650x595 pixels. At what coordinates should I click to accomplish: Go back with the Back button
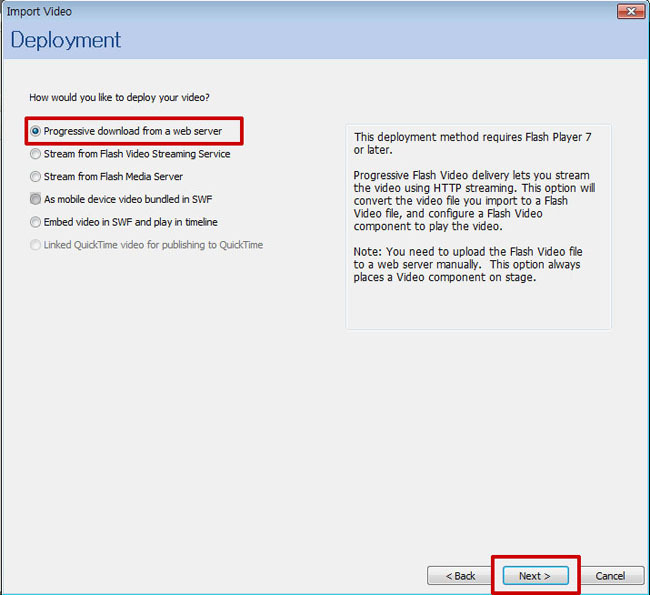pyautogui.click(x=460, y=576)
